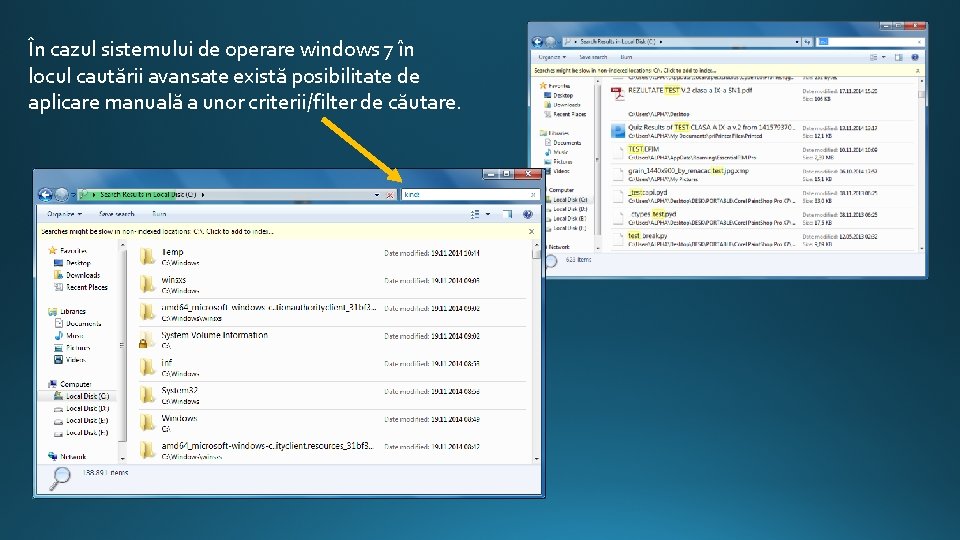
Task: Click Forward arrow in front Explorer window
Action: tap(61, 195)
